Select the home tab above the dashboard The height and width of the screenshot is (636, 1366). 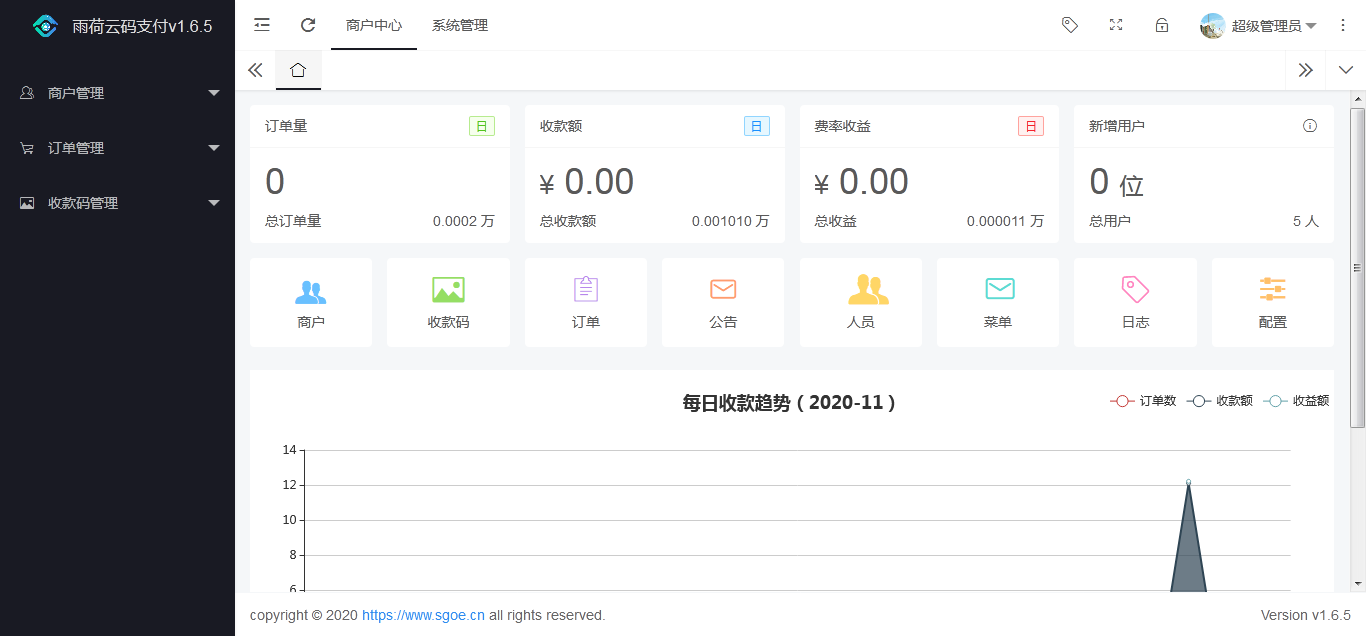click(298, 70)
